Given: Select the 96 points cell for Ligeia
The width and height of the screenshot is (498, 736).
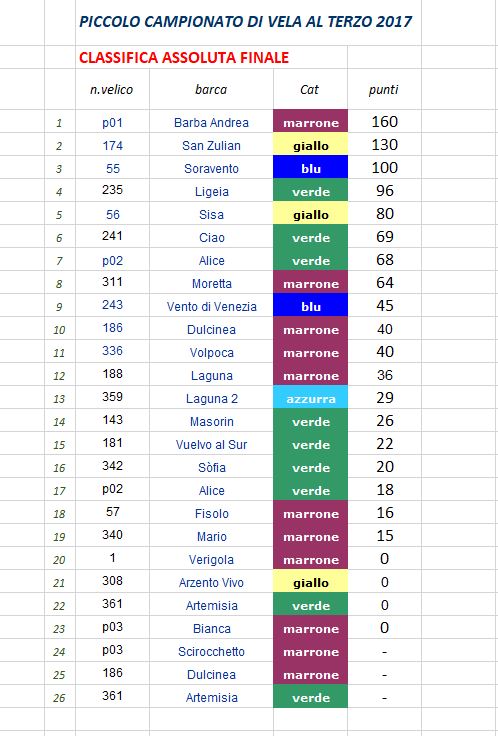Looking at the screenshot, I should [x=384, y=190].
